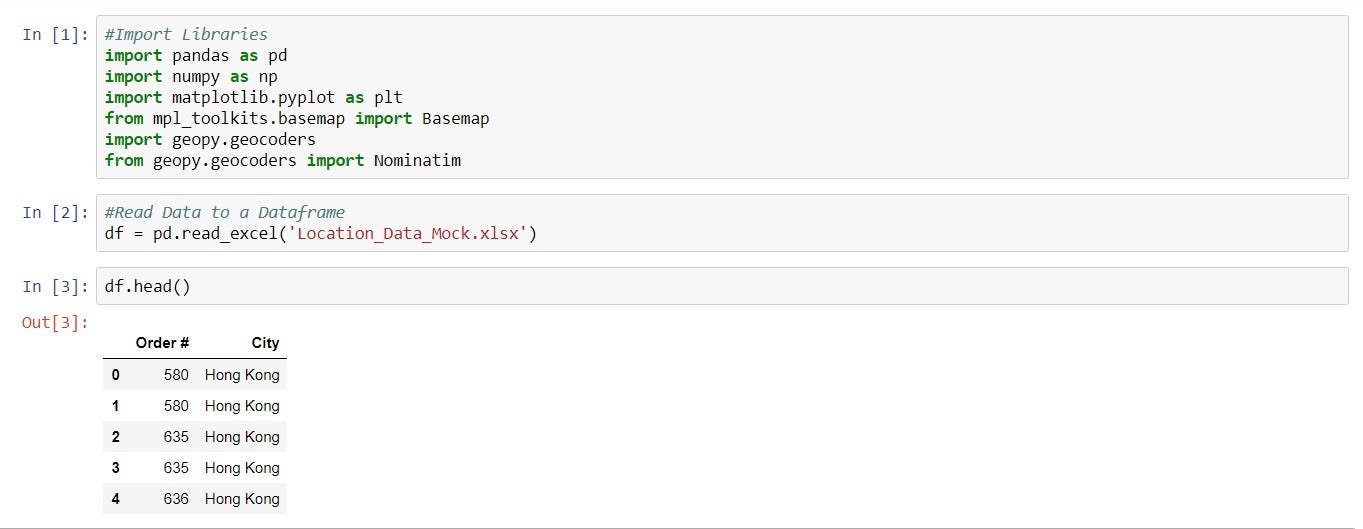Focus the df.head() code cell

tap(147, 287)
